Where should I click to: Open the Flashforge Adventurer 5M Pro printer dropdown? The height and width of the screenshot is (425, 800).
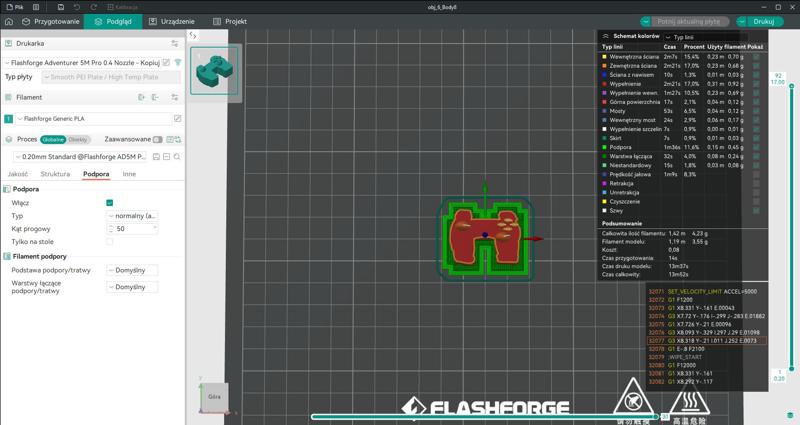point(82,62)
